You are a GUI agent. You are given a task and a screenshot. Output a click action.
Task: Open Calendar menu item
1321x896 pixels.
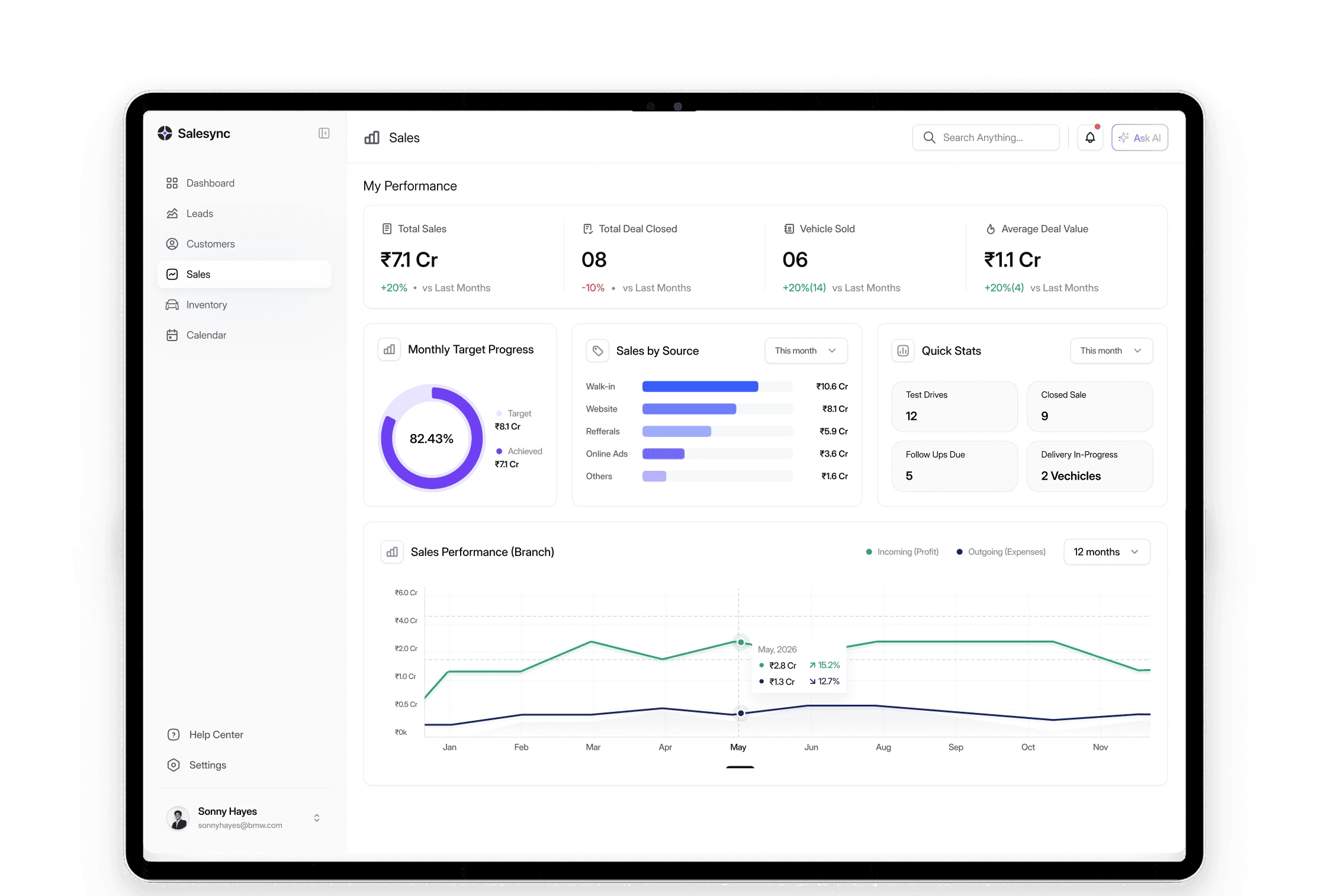tap(245, 335)
